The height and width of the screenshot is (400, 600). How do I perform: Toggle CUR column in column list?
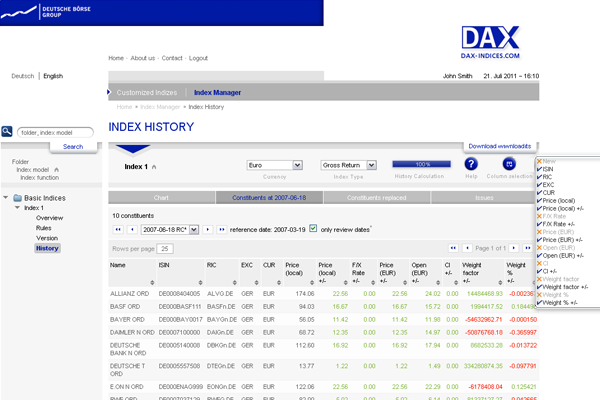[546, 193]
